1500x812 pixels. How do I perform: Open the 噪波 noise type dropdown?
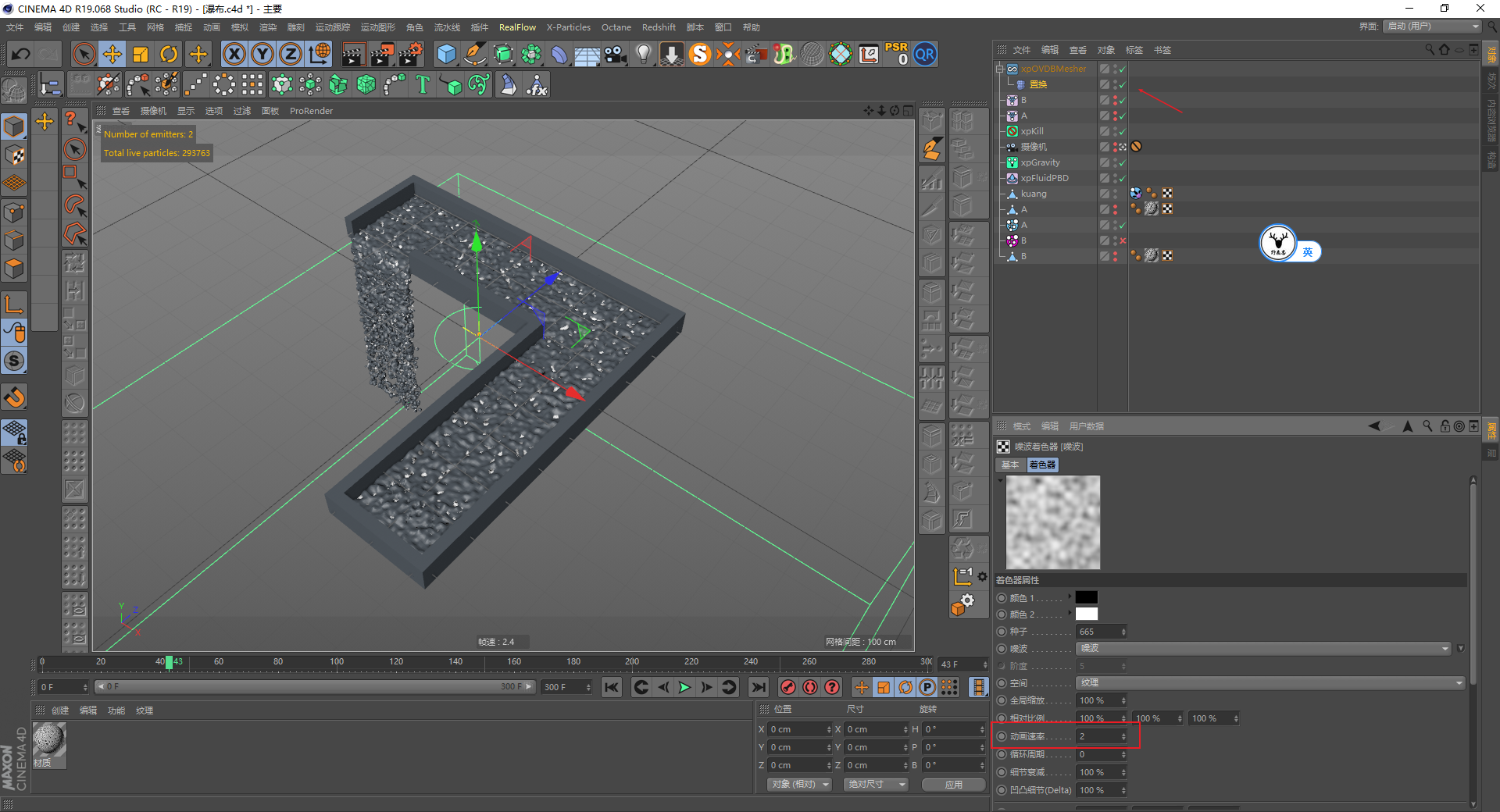(x=1264, y=648)
